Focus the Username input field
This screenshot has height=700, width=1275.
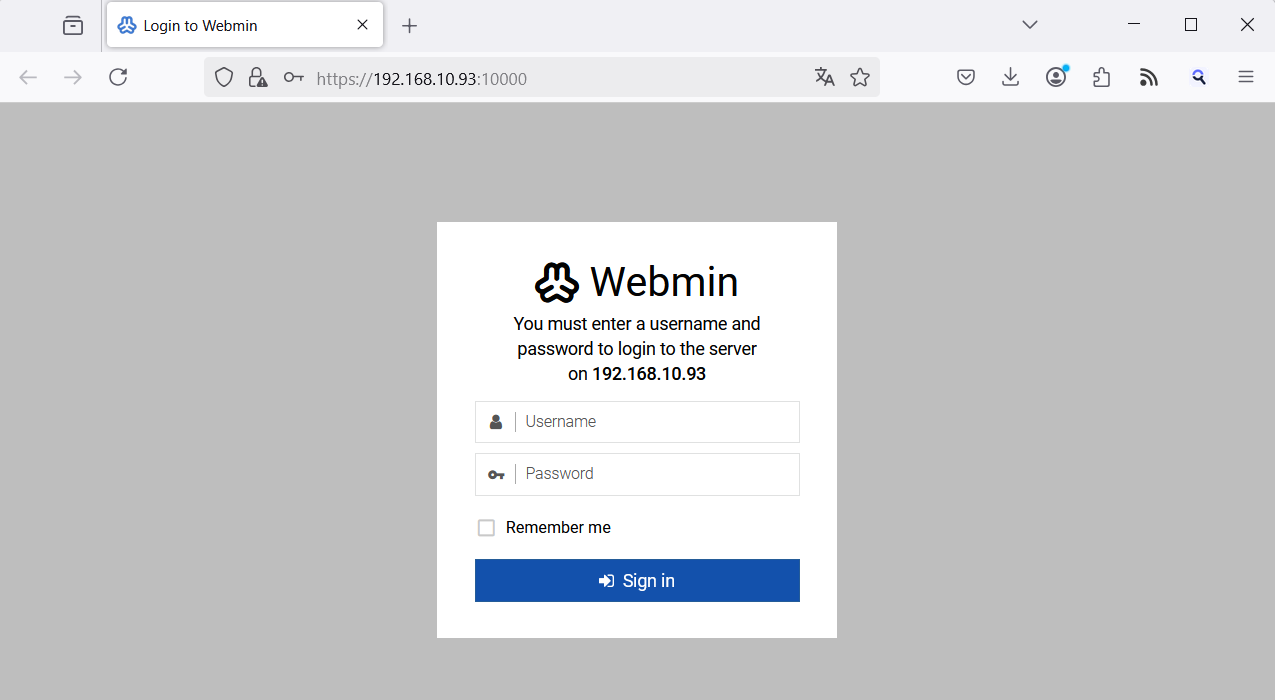point(655,422)
